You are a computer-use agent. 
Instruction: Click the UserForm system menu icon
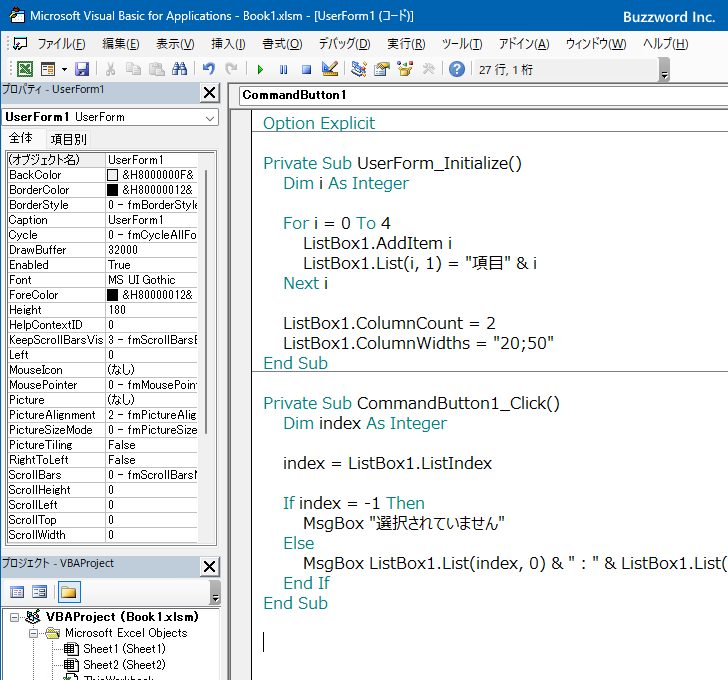pos(20,44)
